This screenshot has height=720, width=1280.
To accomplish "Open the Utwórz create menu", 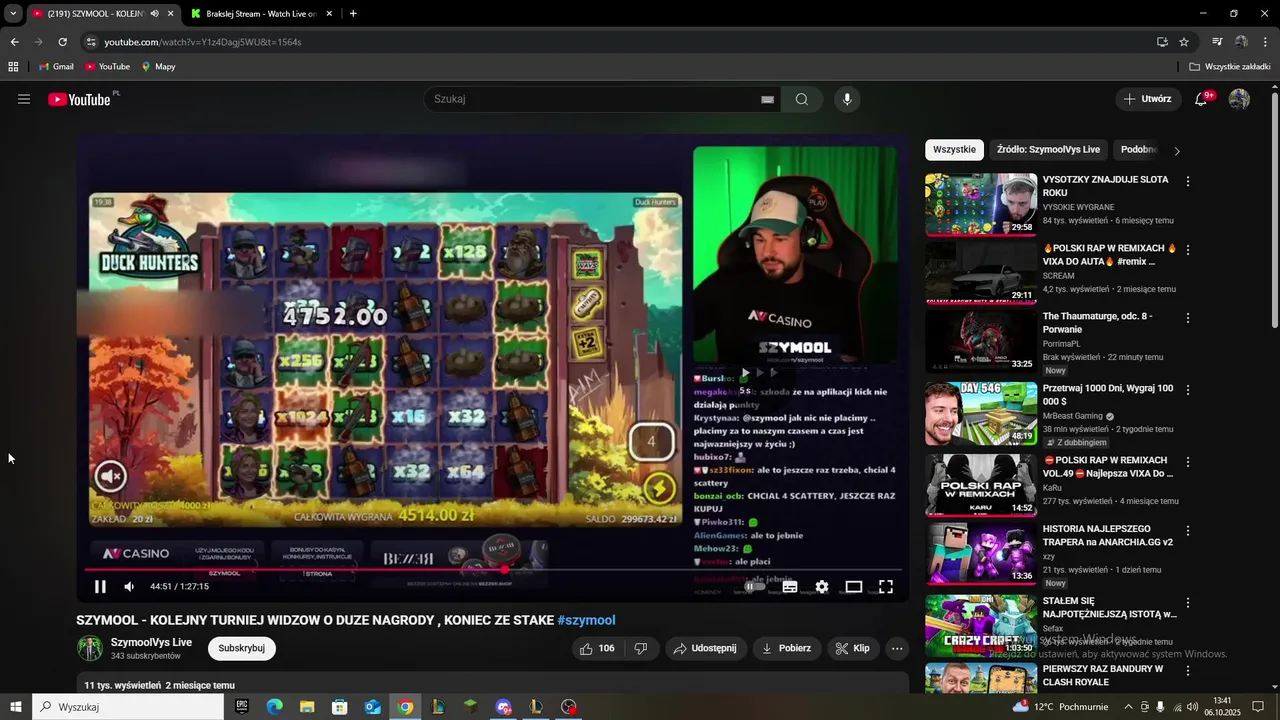I will coord(1147,99).
